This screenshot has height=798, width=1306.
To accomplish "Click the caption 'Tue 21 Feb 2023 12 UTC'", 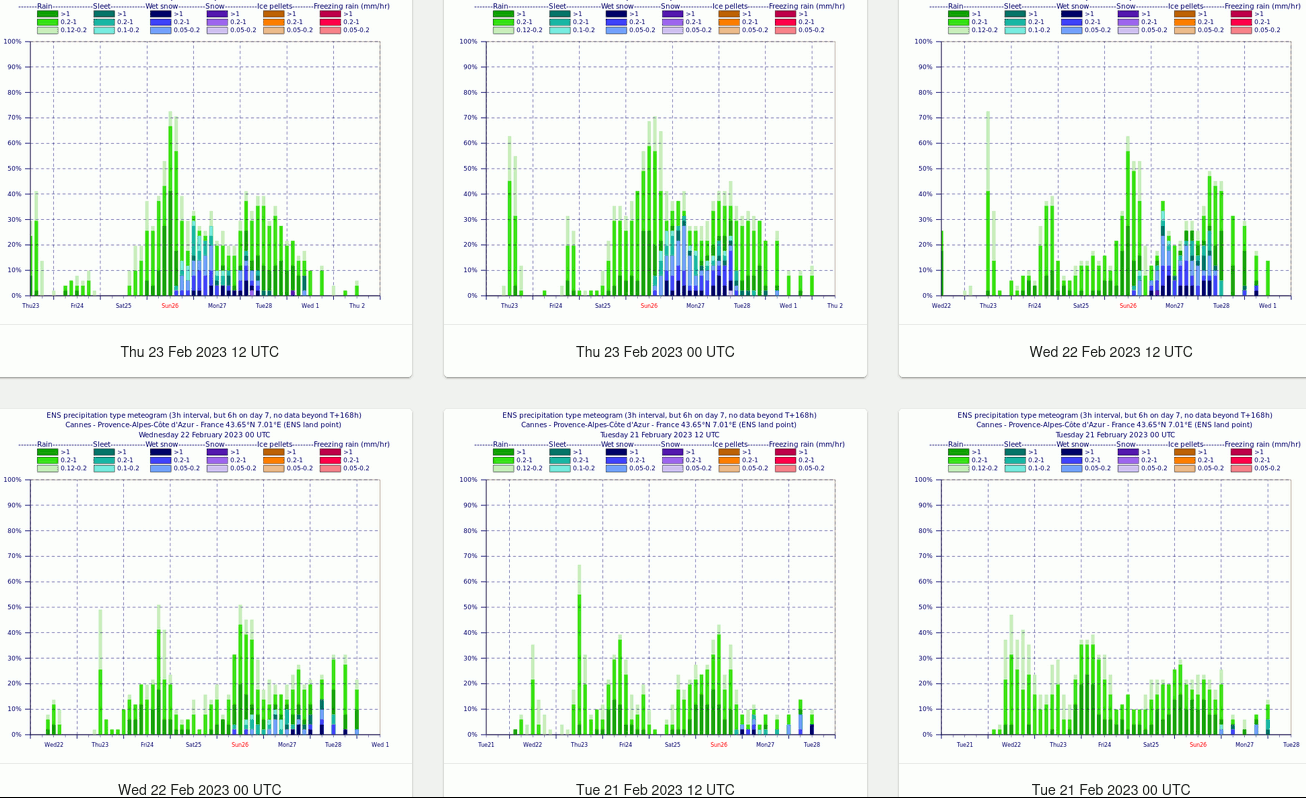I will pos(655,789).
